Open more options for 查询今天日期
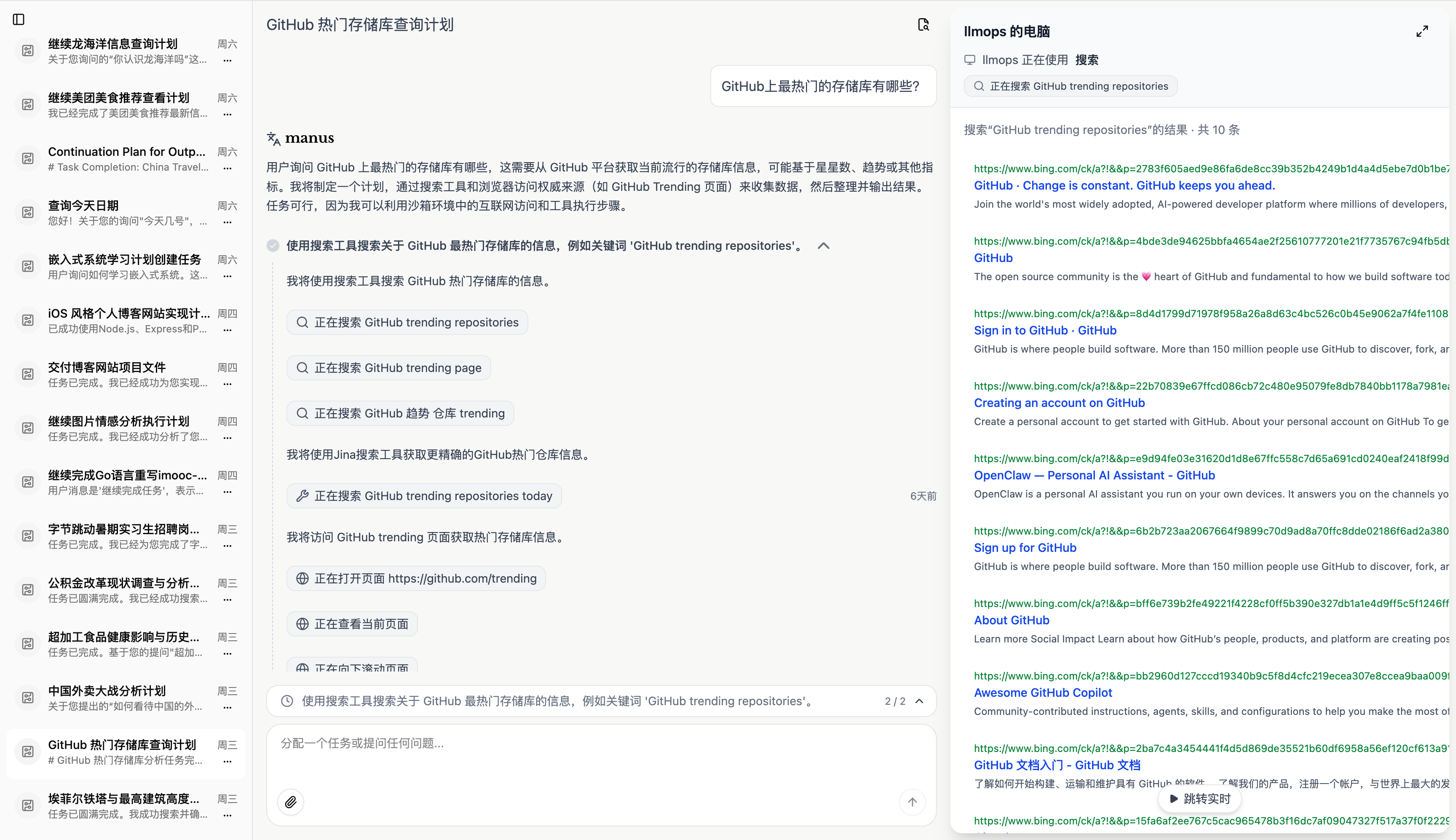The height and width of the screenshot is (840, 1456). [x=227, y=222]
